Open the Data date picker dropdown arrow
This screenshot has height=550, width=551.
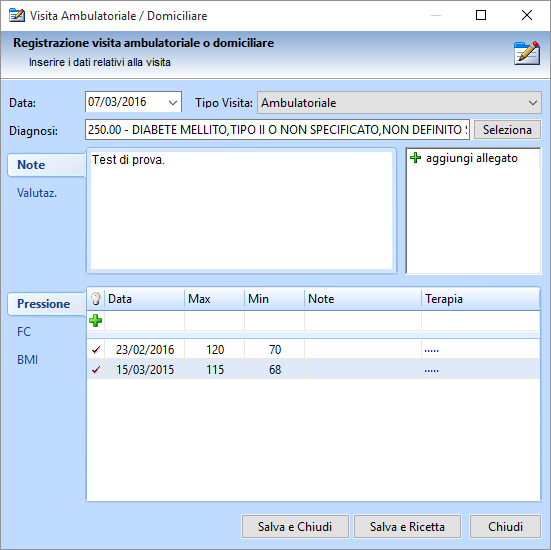173,103
